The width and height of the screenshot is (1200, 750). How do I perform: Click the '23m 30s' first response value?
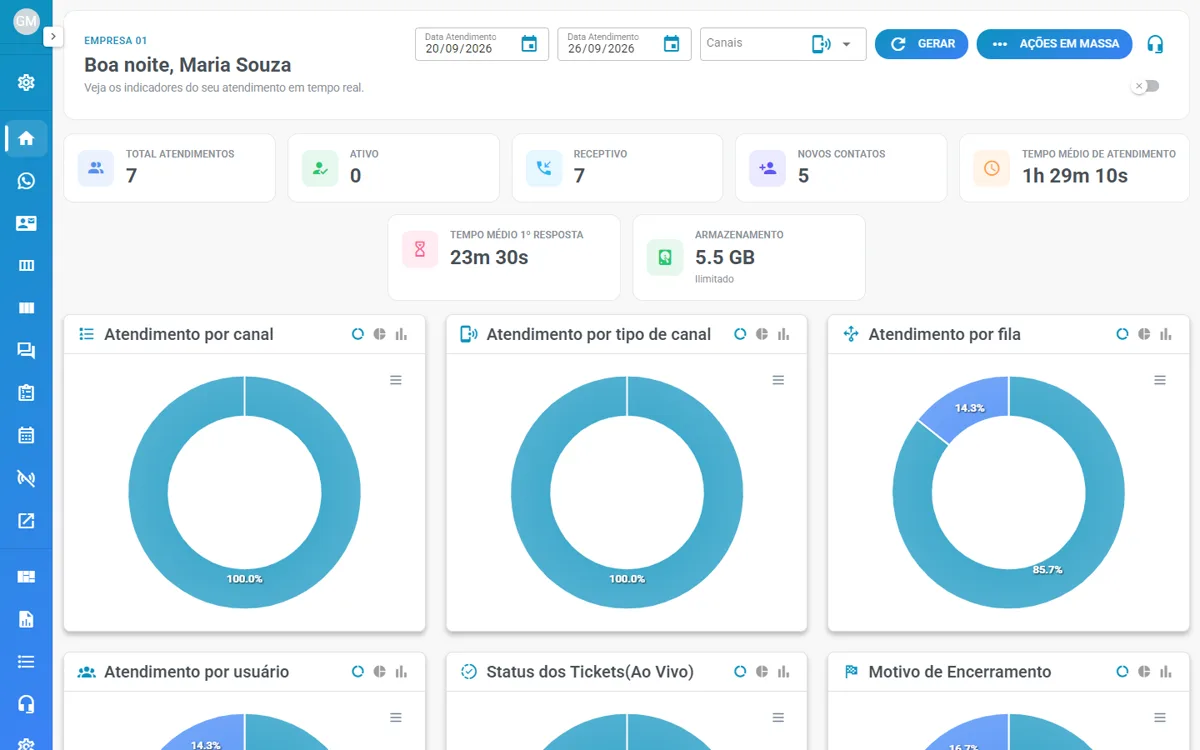489,257
